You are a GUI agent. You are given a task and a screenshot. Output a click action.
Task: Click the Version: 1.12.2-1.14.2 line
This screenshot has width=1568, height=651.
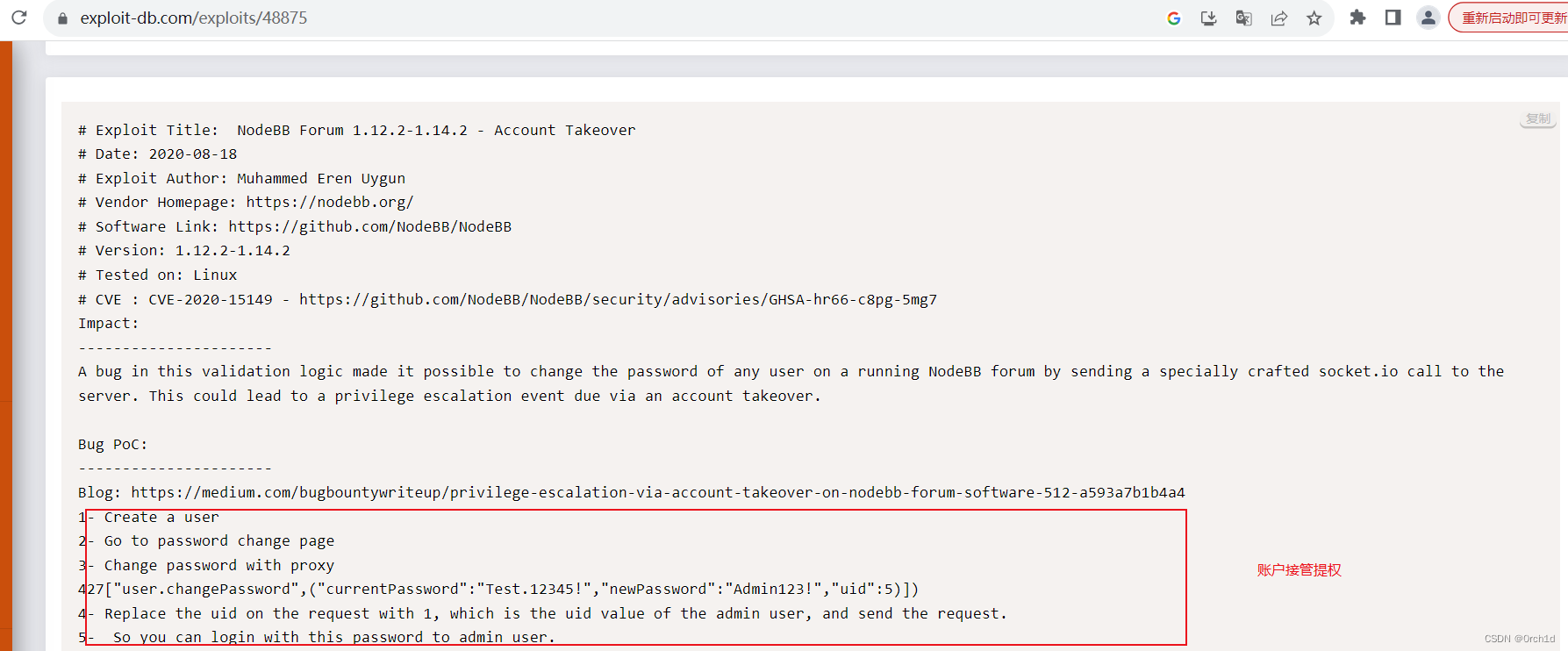pos(184,250)
